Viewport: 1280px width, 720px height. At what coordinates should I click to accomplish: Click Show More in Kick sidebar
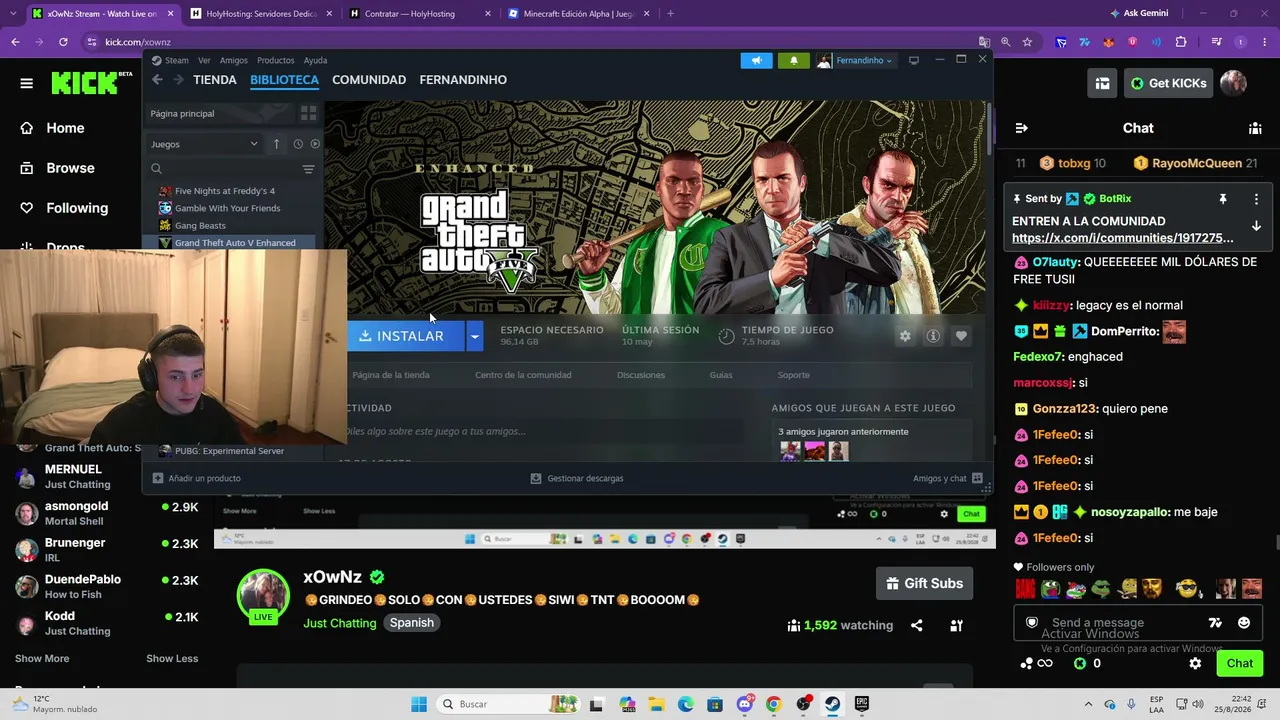point(42,659)
